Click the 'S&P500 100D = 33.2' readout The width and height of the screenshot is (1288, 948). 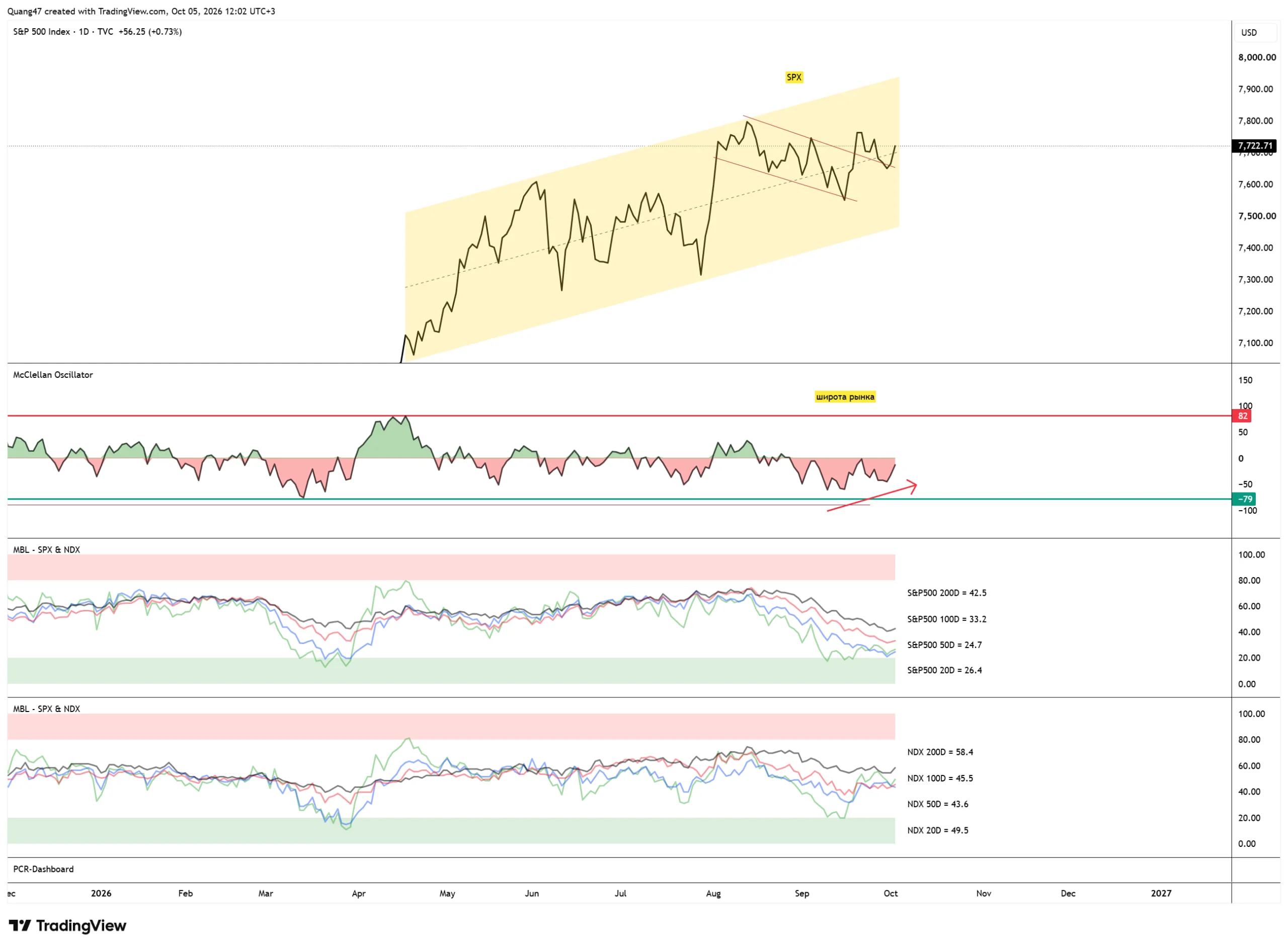pyautogui.click(x=947, y=619)
